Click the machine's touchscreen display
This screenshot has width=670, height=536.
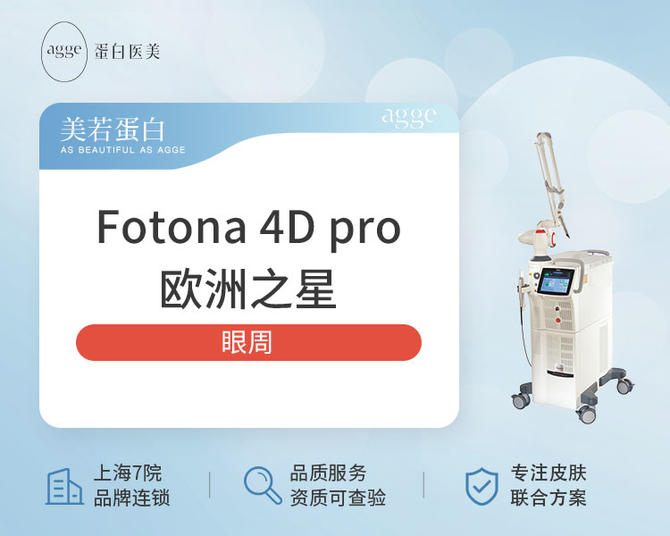tap(555, 281)
